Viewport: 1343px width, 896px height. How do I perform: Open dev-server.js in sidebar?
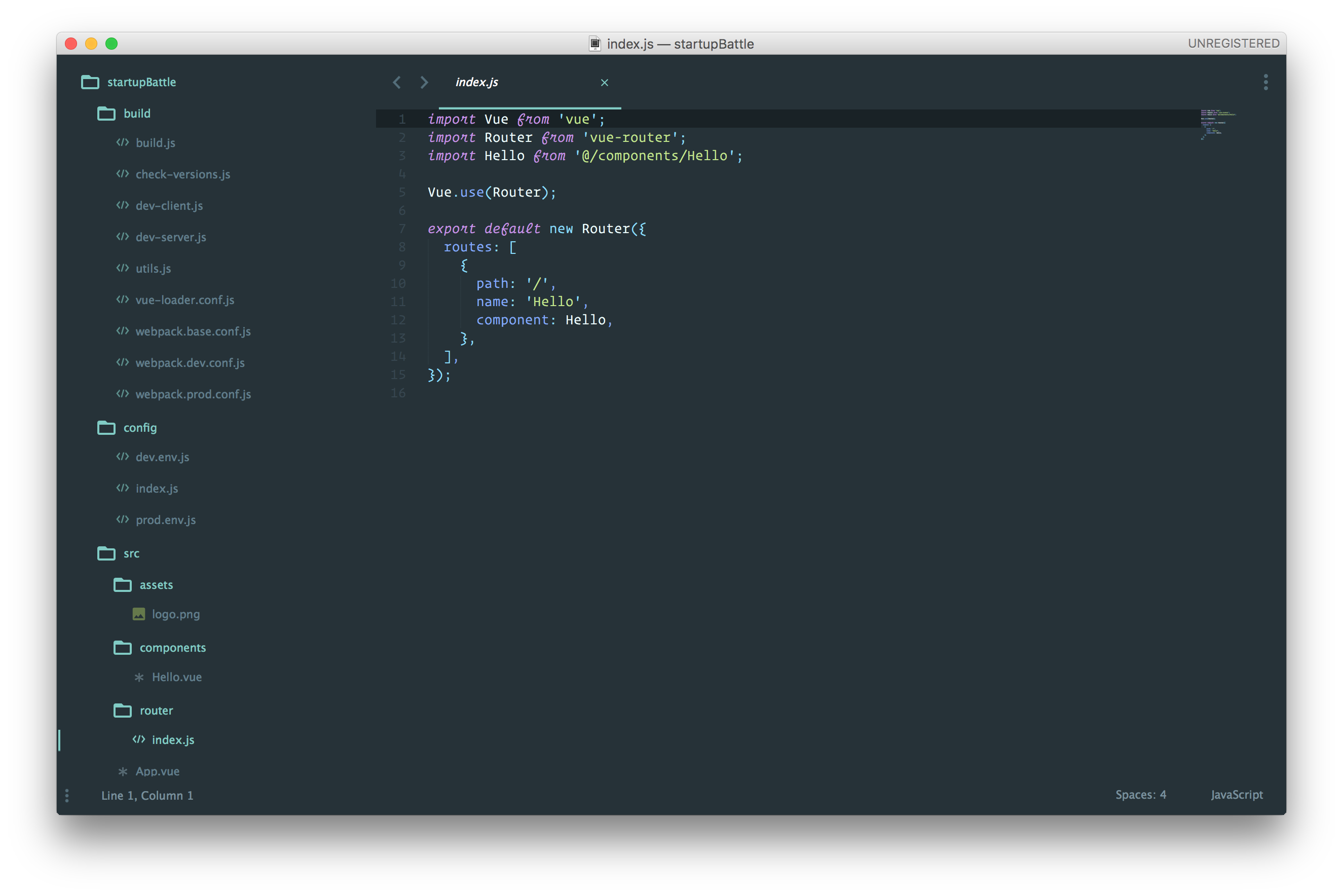(171, 237)
